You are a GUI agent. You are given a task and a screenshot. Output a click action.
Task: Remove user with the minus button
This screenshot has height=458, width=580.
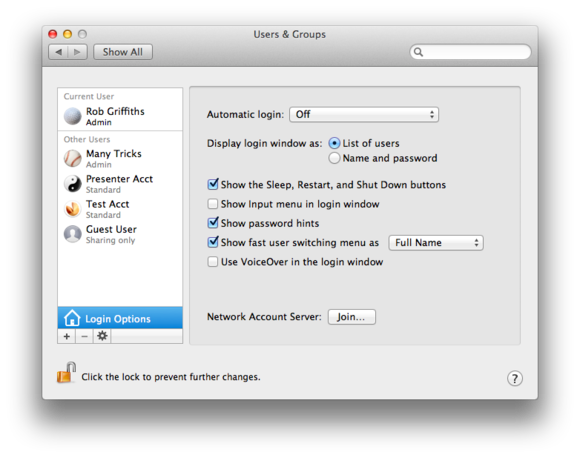click(x=84, y=336)
